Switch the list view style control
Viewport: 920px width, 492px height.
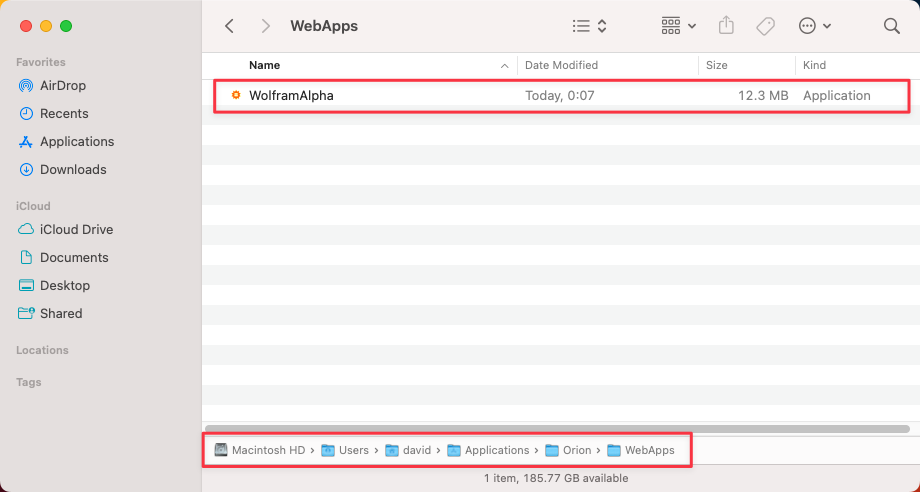pyautogui.click(x=589, y=26)
